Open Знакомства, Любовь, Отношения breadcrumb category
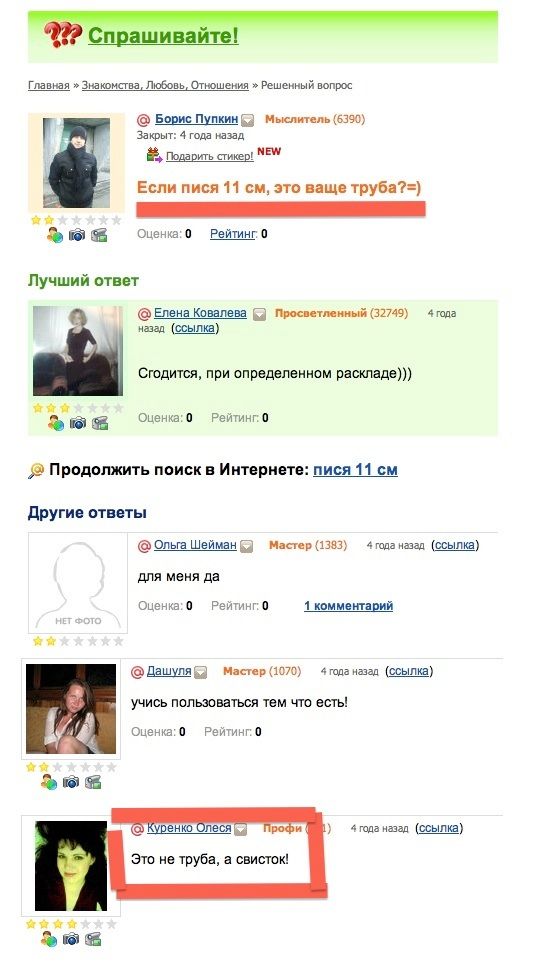This screenshot has height=980, width=535. (x=165, y=85)
